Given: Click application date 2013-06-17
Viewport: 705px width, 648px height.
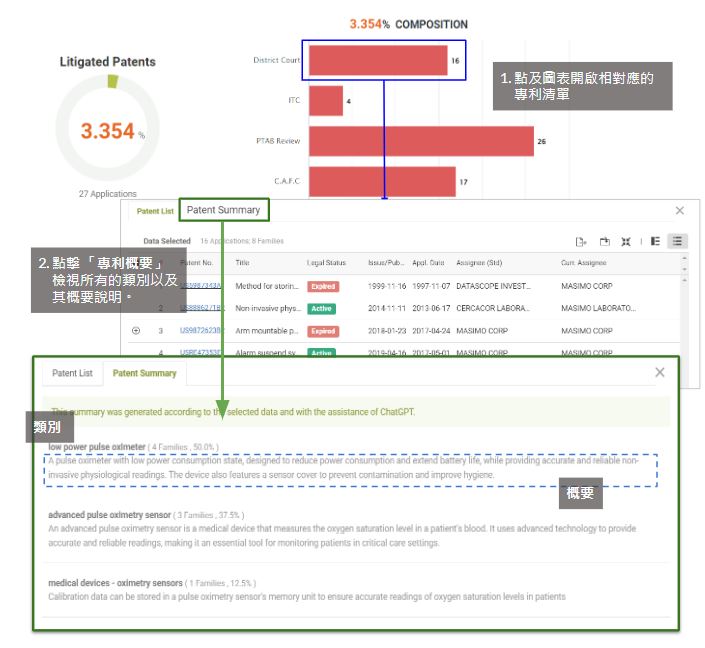Looking at the screenshot, I should [431, 308].
